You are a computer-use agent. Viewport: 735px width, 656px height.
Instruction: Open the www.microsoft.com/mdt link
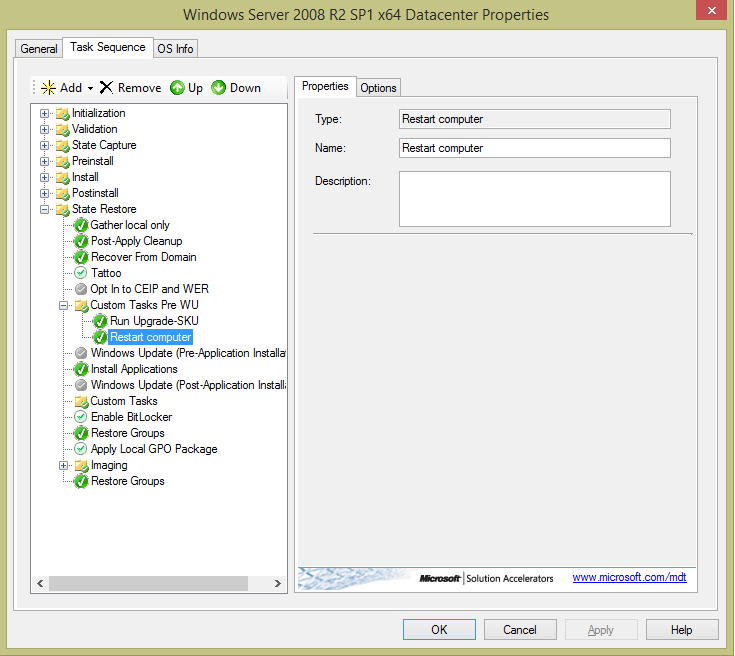click(629, 578)
